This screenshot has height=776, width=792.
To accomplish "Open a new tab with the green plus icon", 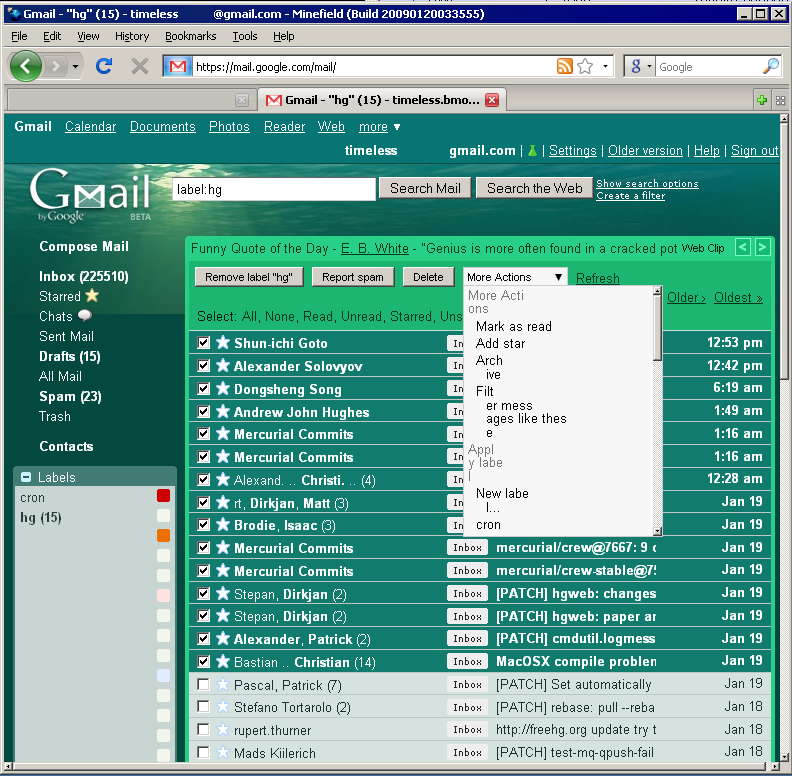I will tap(762, 100).
